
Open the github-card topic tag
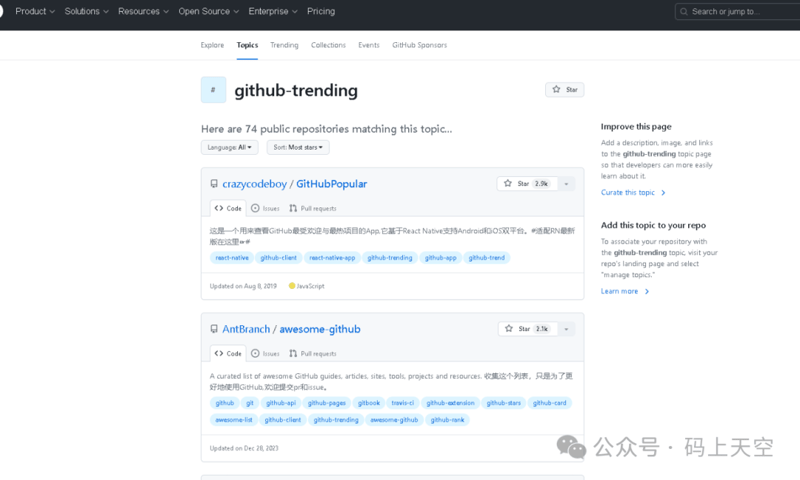(x=549, y=403)
